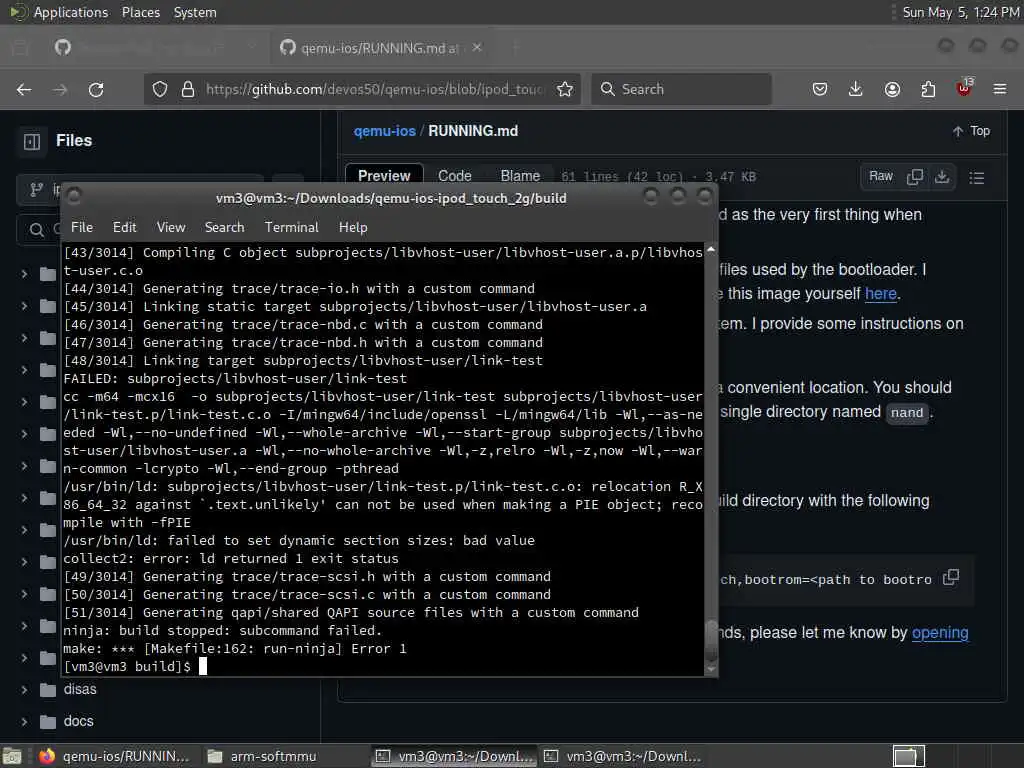Viewport: 1024px width, 768px height.
Task: Reload the GitHub page
Action: tap(96, 89)
